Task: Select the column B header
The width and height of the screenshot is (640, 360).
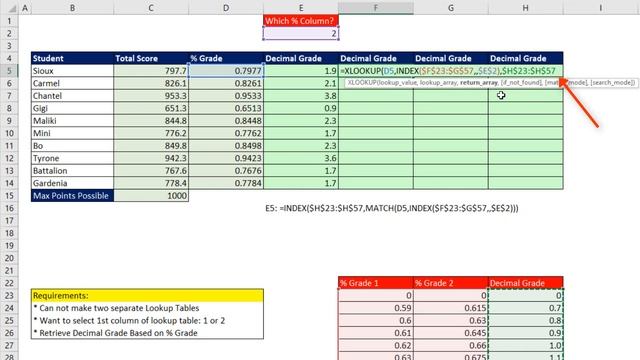Action: pyautogui.click(x=72, y=7)
